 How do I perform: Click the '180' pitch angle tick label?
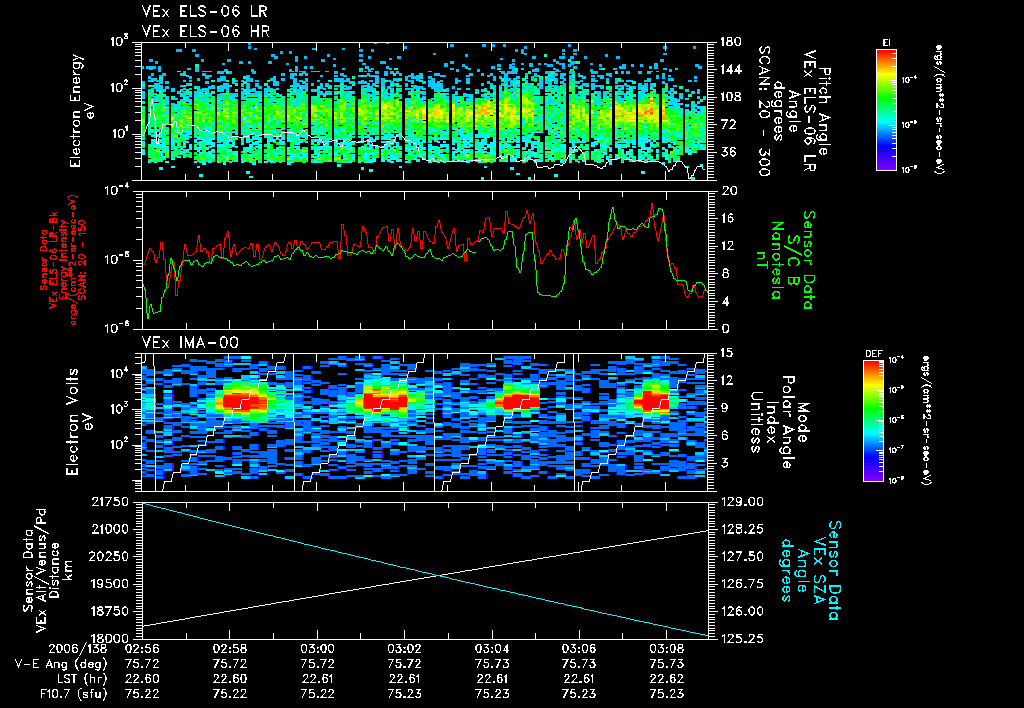[730, 42]
